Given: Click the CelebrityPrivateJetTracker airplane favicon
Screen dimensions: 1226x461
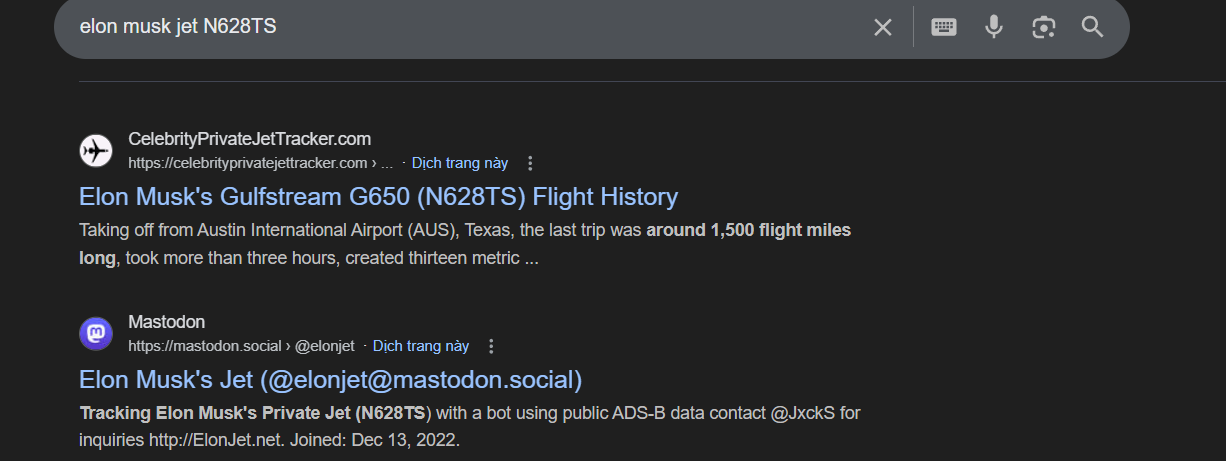Looking at the screenshot, I should click(96, 150).
